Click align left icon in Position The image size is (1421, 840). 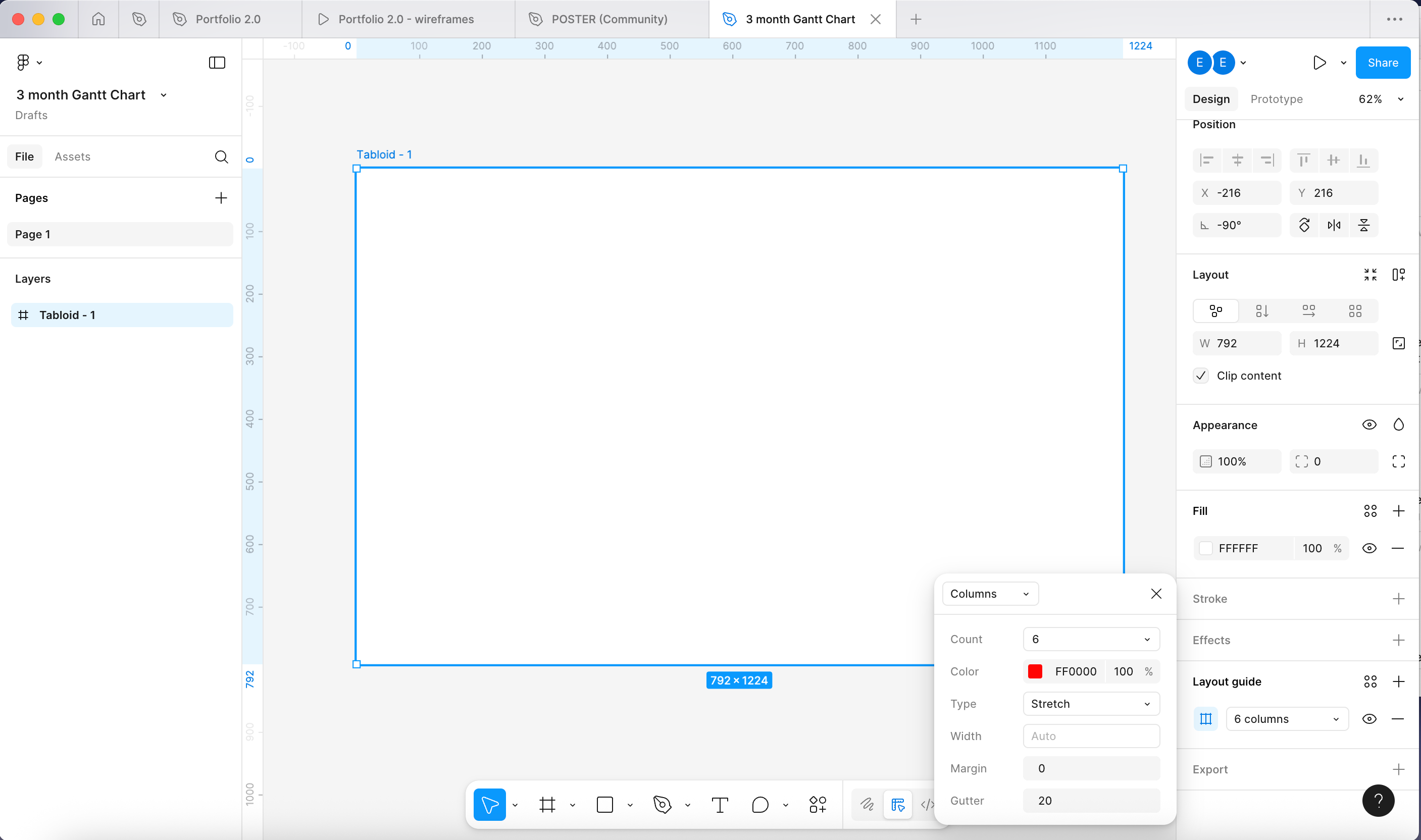(1207, 161)
